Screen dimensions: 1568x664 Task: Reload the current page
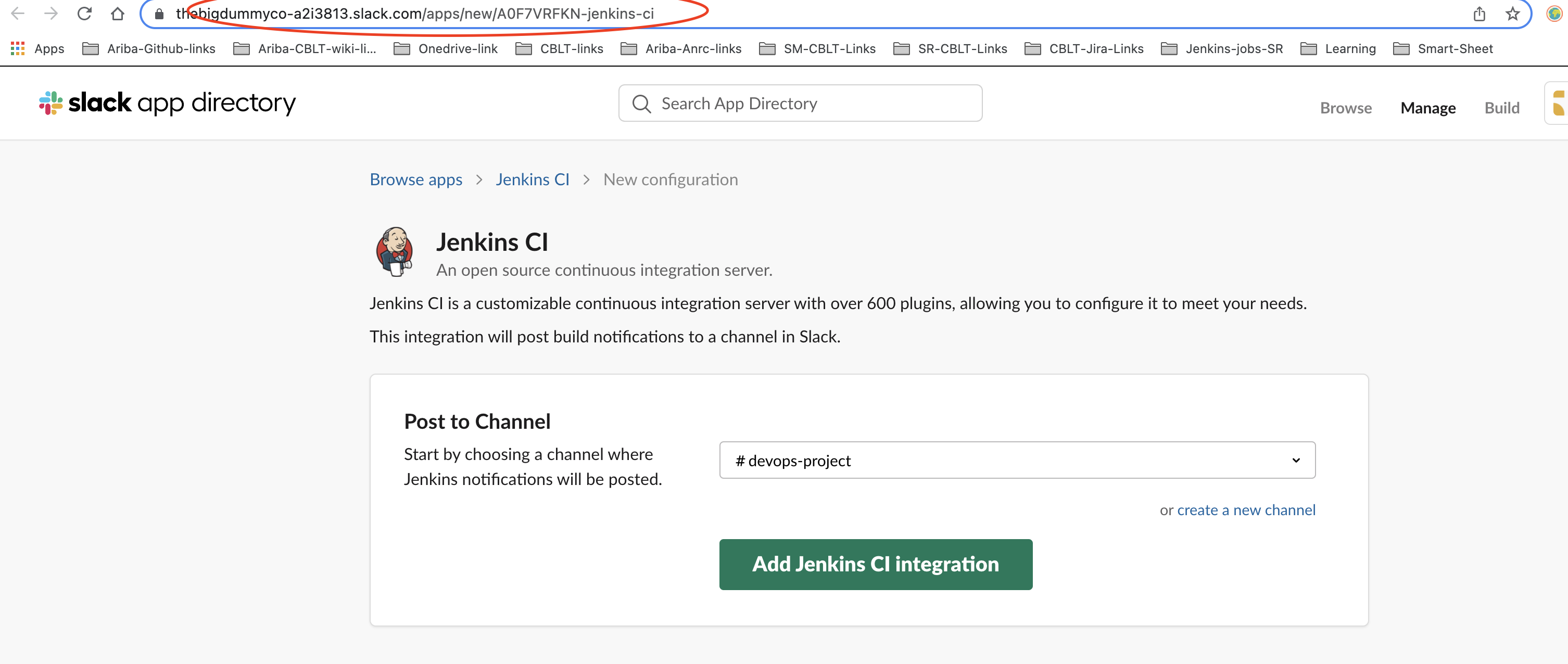[x=84, y=14]
